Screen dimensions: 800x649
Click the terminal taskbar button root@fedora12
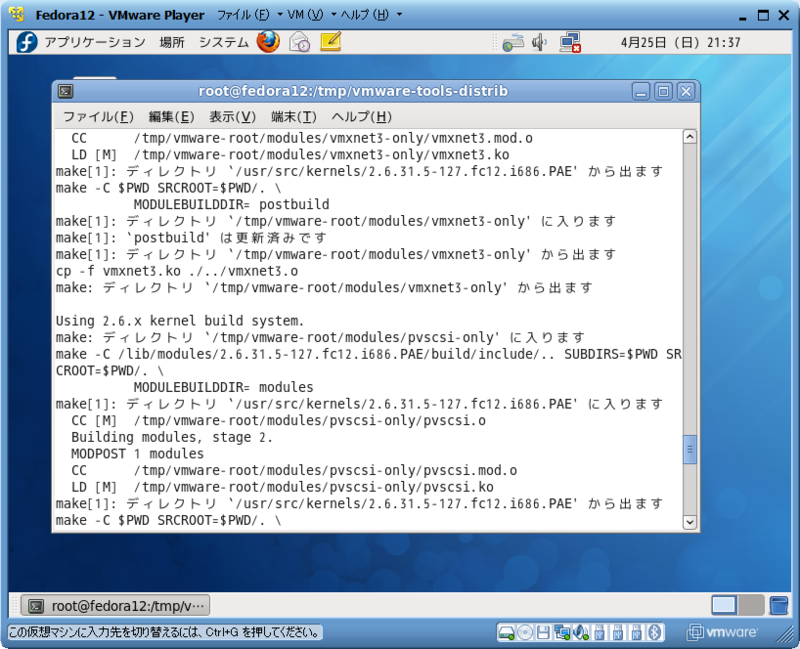[116, 606]
